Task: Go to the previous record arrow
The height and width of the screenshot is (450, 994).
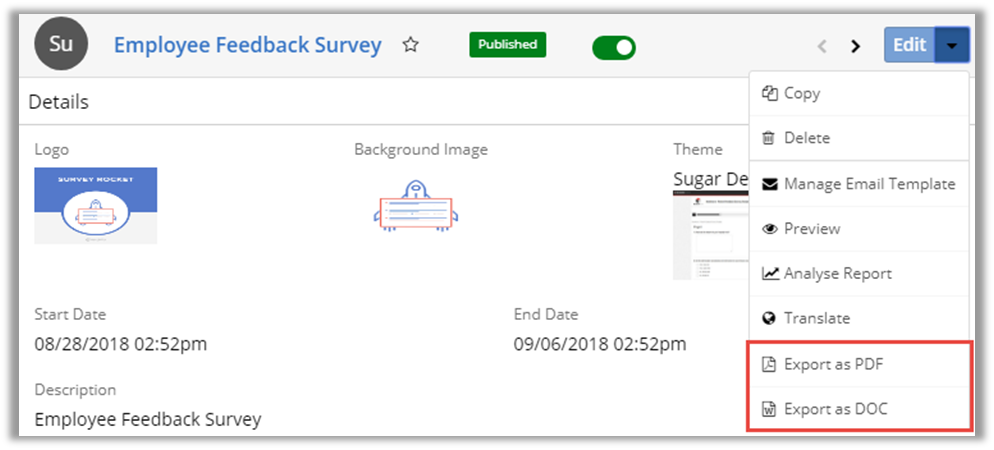Action: 822,46
